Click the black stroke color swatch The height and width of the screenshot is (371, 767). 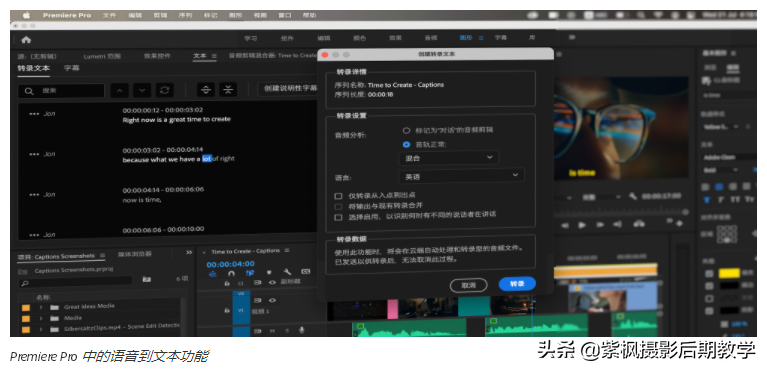point(729,285)
